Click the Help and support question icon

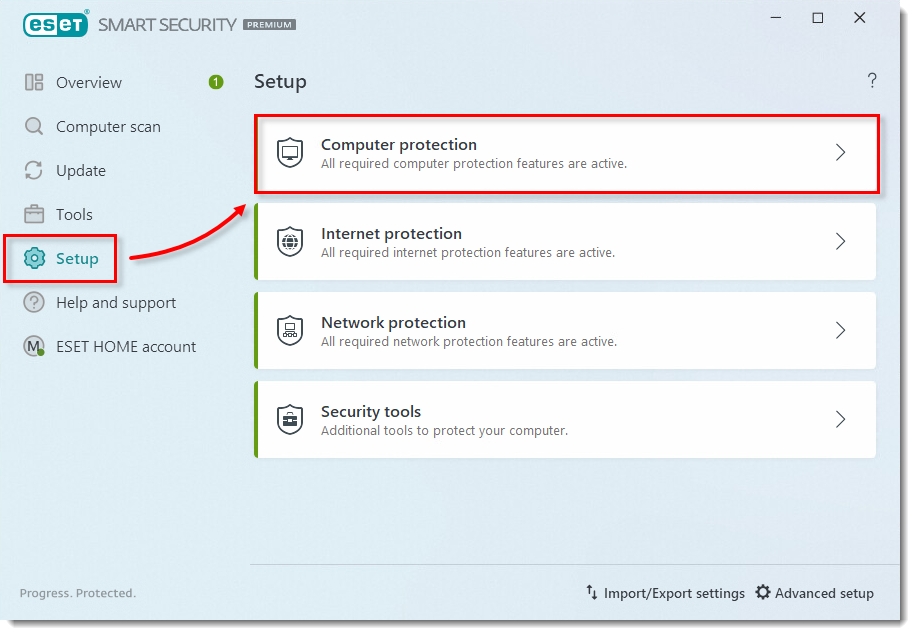click(34, 303)
